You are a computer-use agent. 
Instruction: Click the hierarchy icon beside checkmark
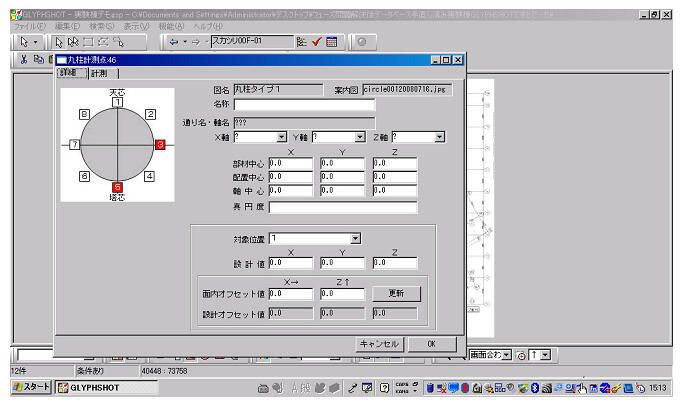click(x=302, y=42)
